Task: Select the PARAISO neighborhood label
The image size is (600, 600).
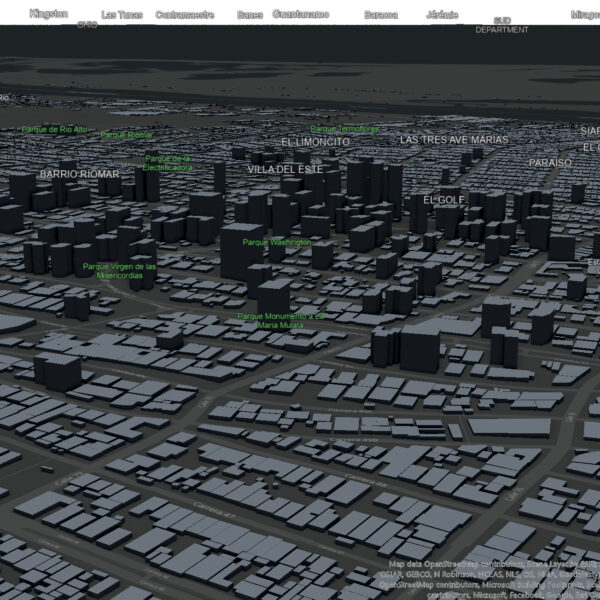Action: point(550,163)
